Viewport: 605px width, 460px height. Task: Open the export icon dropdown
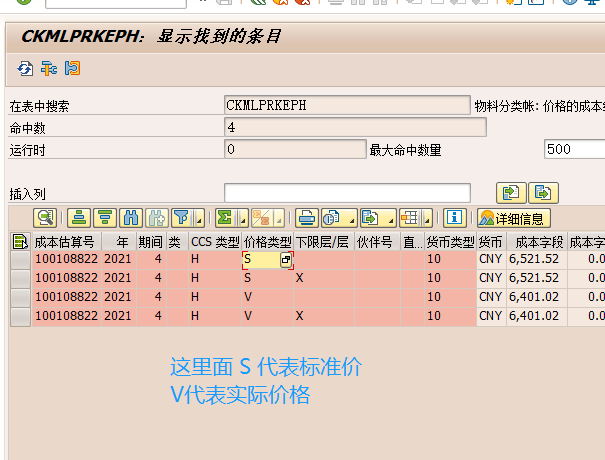[378, 218]
